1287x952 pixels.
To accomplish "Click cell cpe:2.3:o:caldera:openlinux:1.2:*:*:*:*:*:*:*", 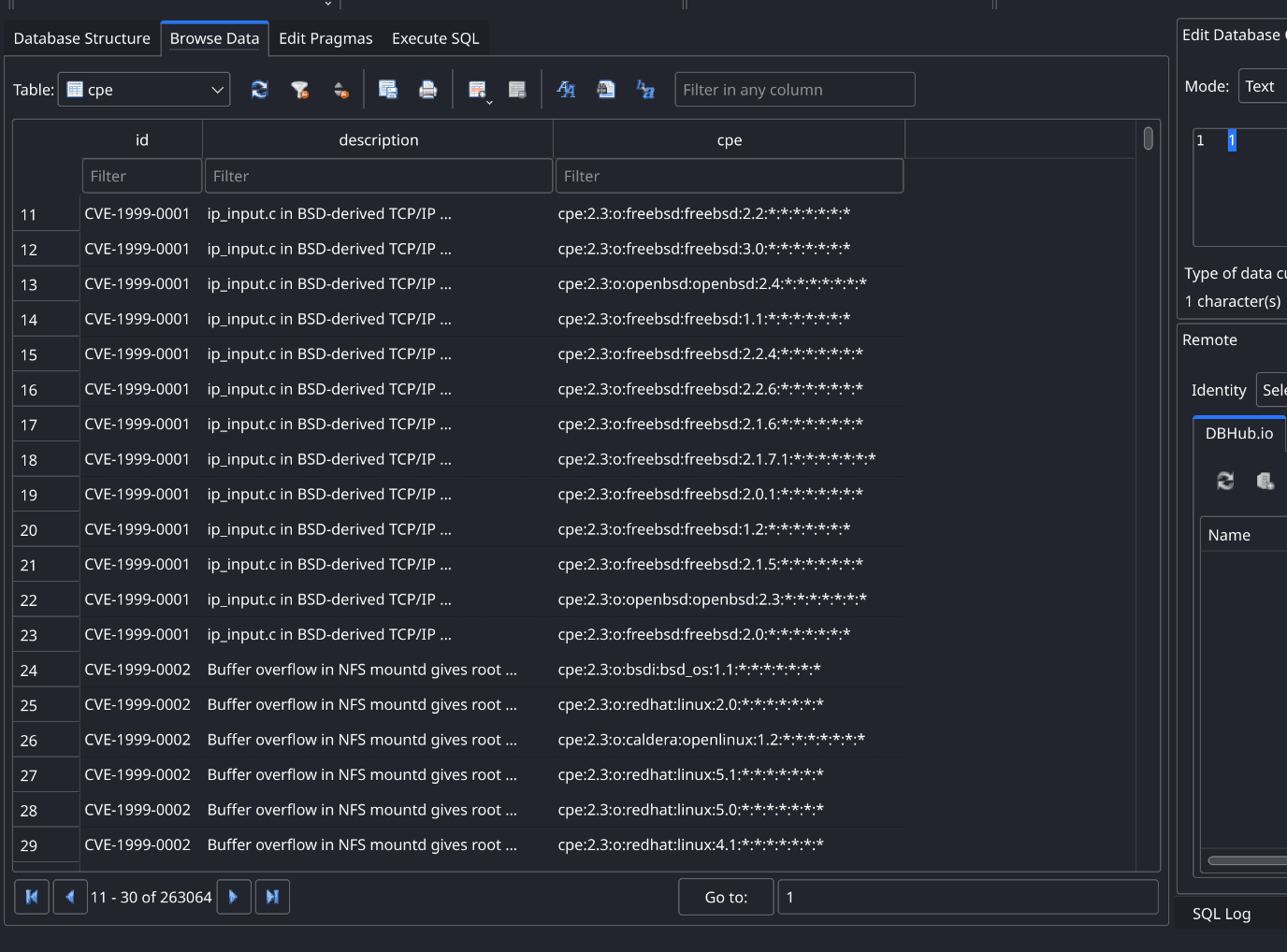I will point(730,740).
